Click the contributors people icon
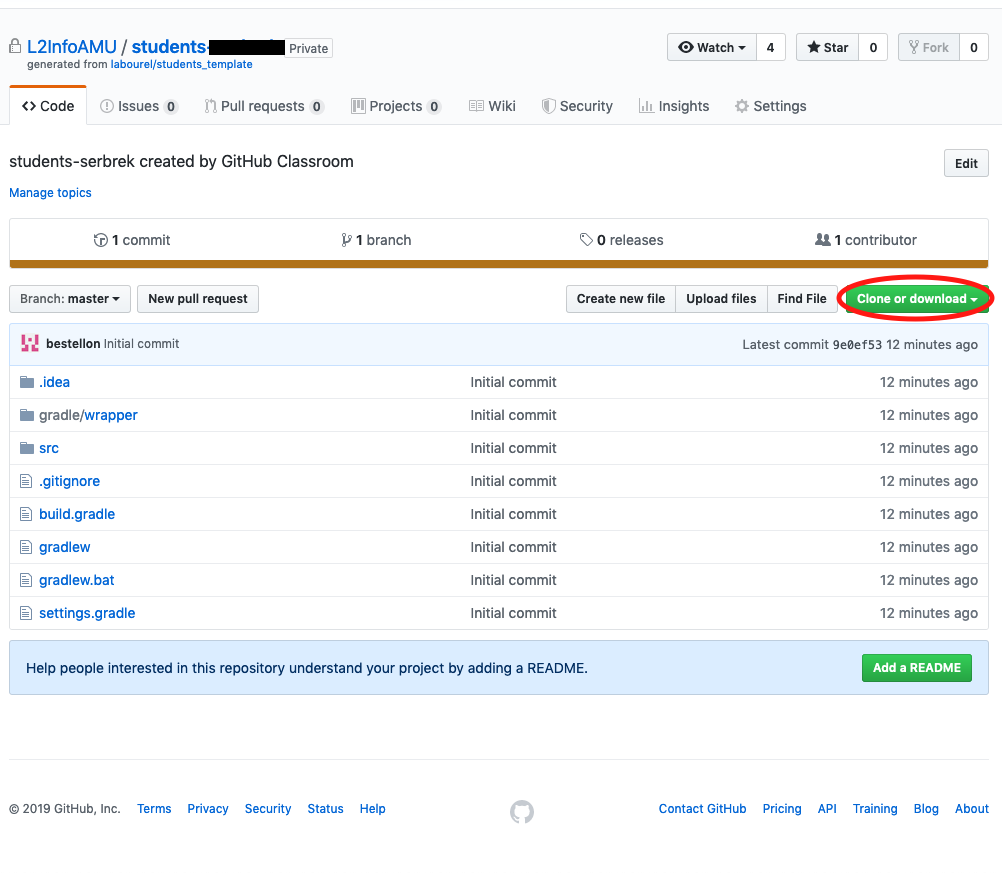 (x=822, y=240)
